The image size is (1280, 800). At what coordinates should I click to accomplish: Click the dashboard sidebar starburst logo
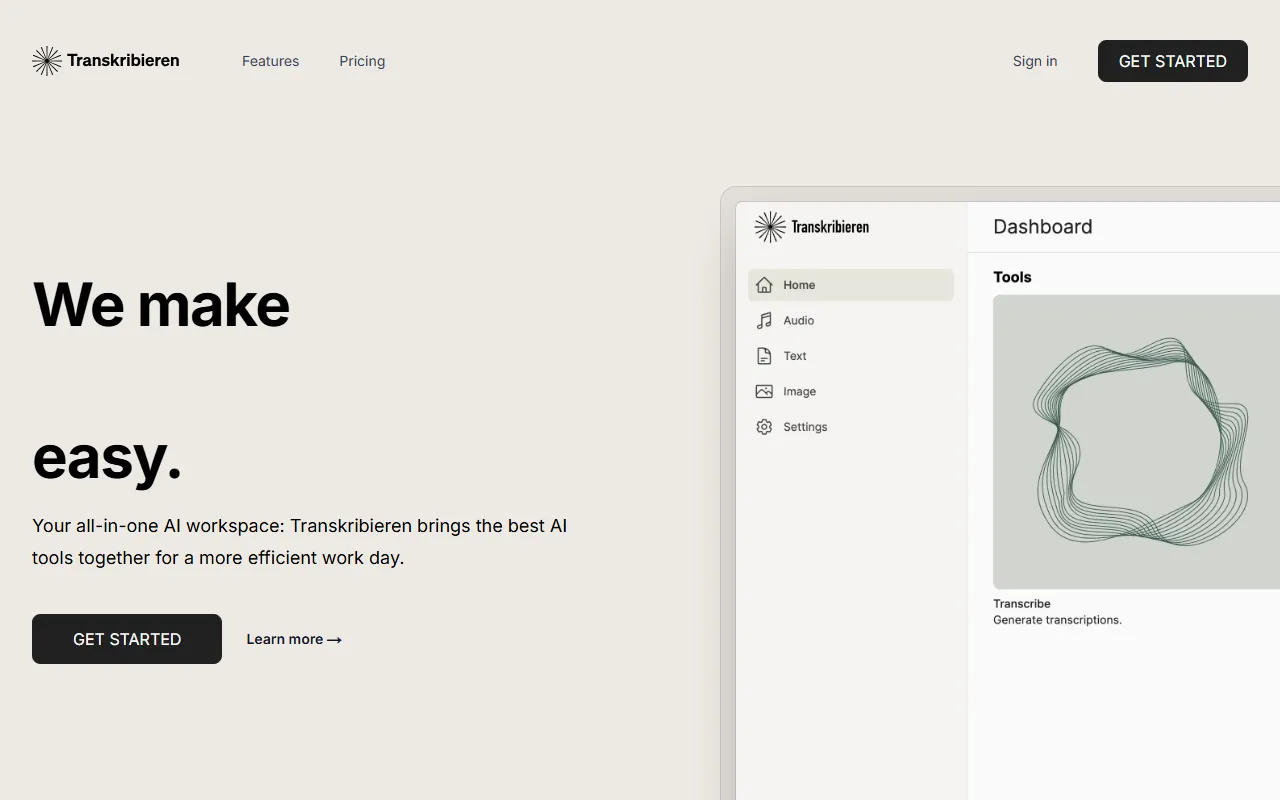(x=769, y=227)
